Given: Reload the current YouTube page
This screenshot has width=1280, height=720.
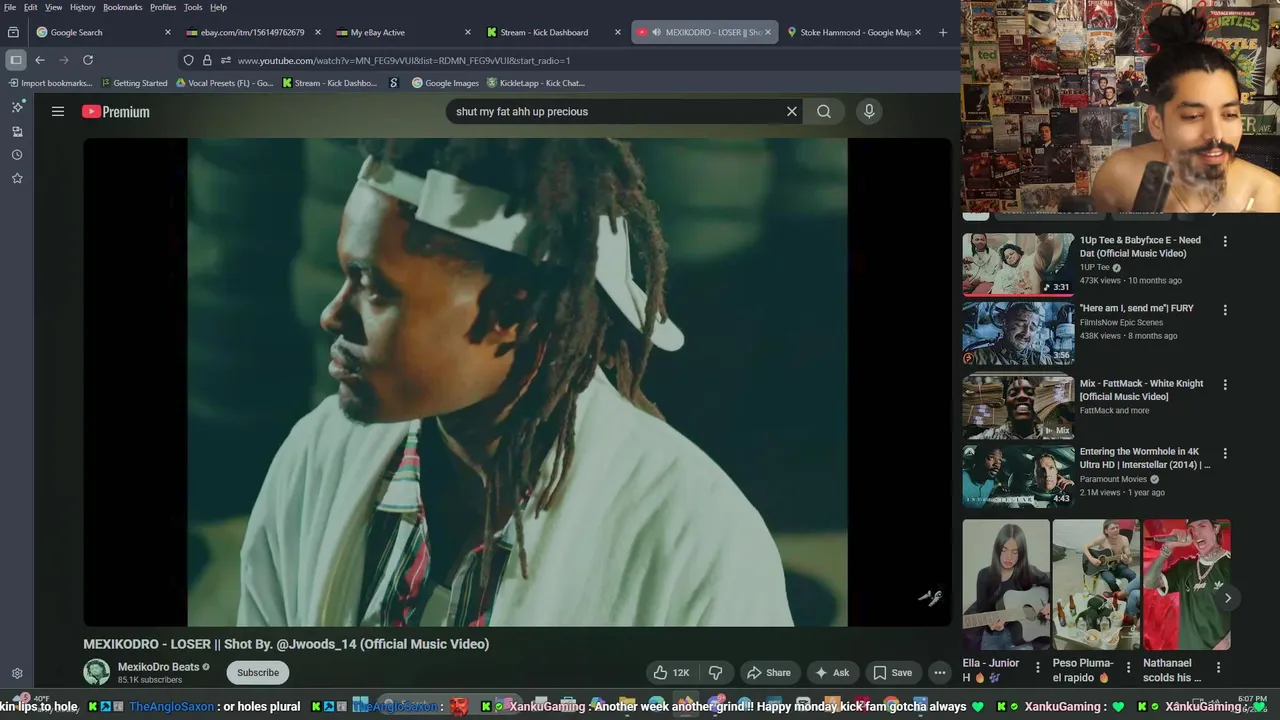Looking at the screenshot, I should tap(88, 60).
